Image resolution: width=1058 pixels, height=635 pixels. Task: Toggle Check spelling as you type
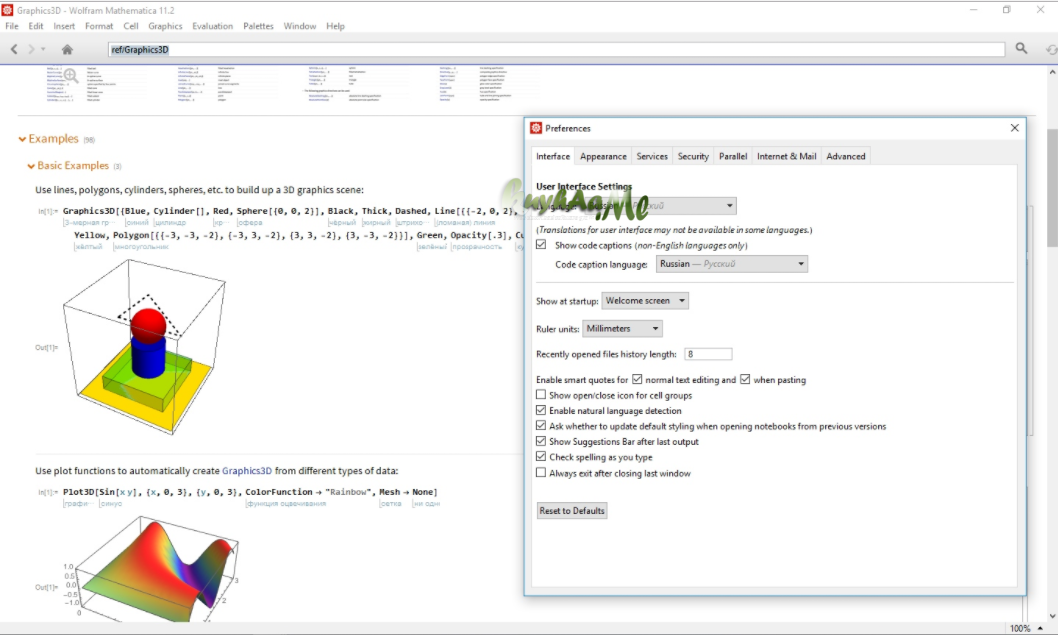click(541, 457)
